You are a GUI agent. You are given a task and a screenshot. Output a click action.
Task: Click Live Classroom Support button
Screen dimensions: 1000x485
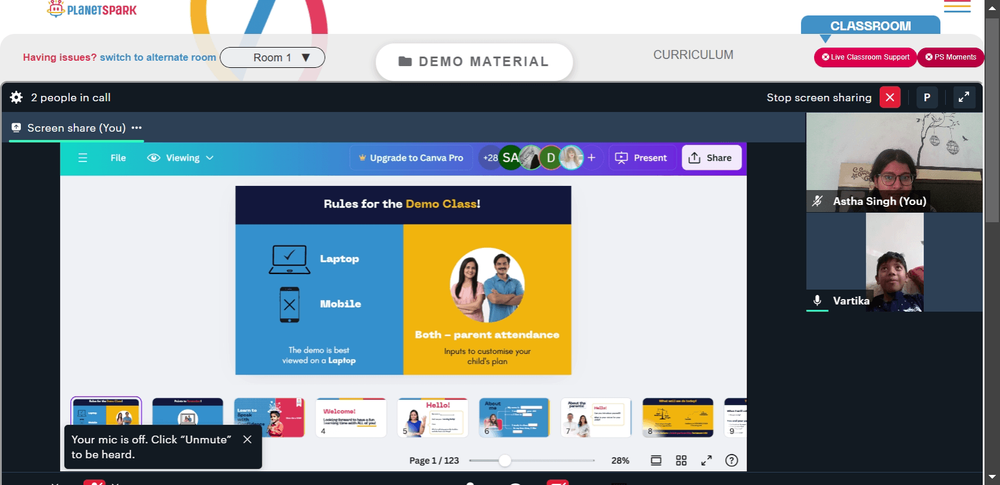tap(865, 57)
